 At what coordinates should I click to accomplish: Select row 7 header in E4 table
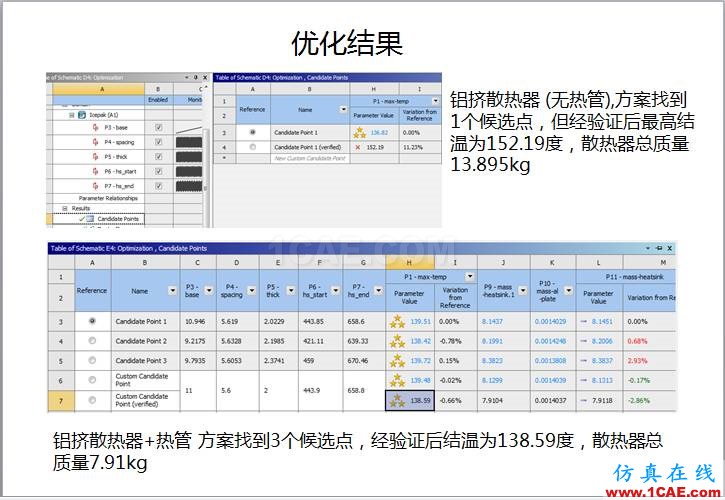point(61,401)
